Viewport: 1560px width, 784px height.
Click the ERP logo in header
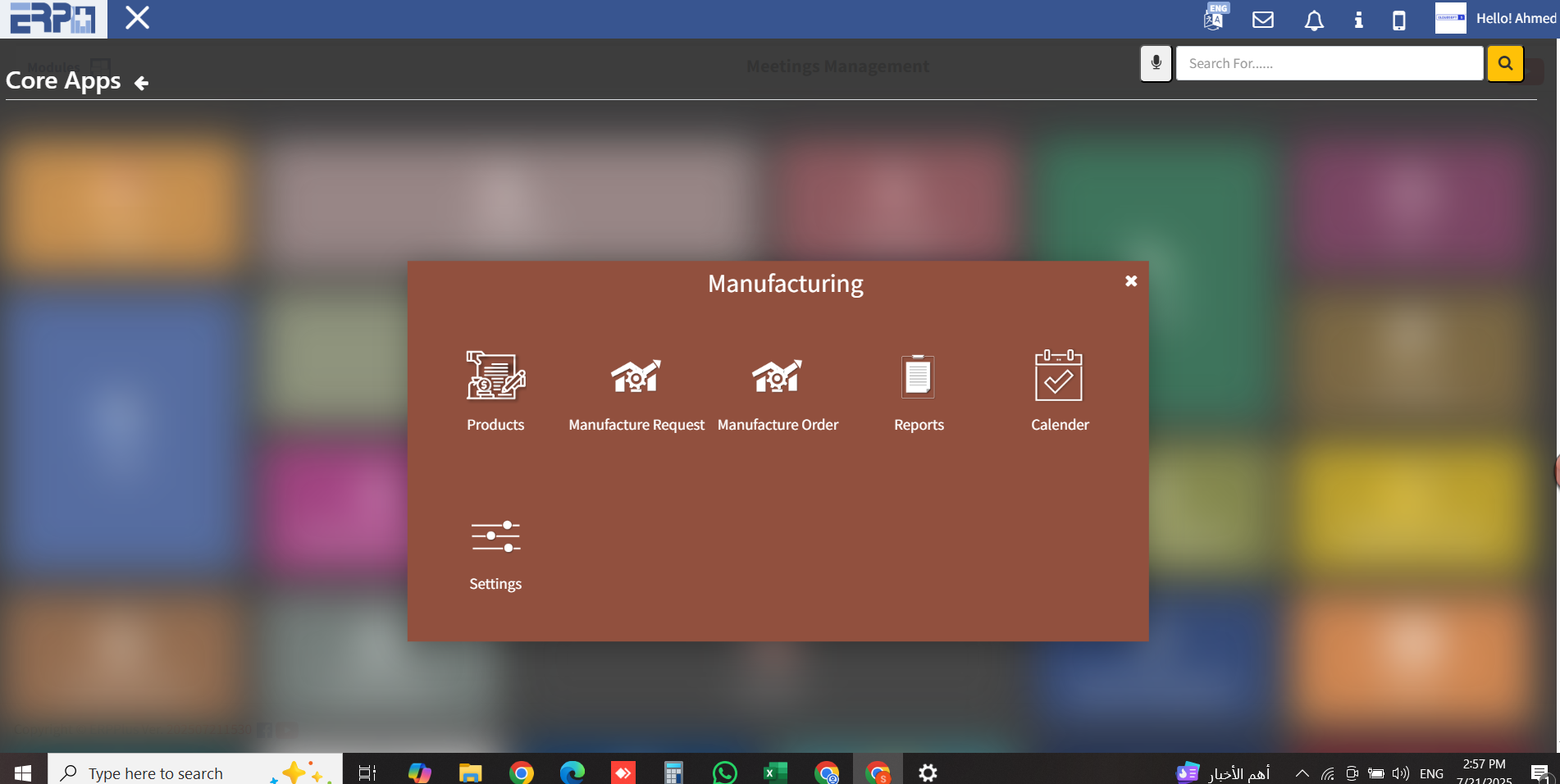click(x=53, y=19)
